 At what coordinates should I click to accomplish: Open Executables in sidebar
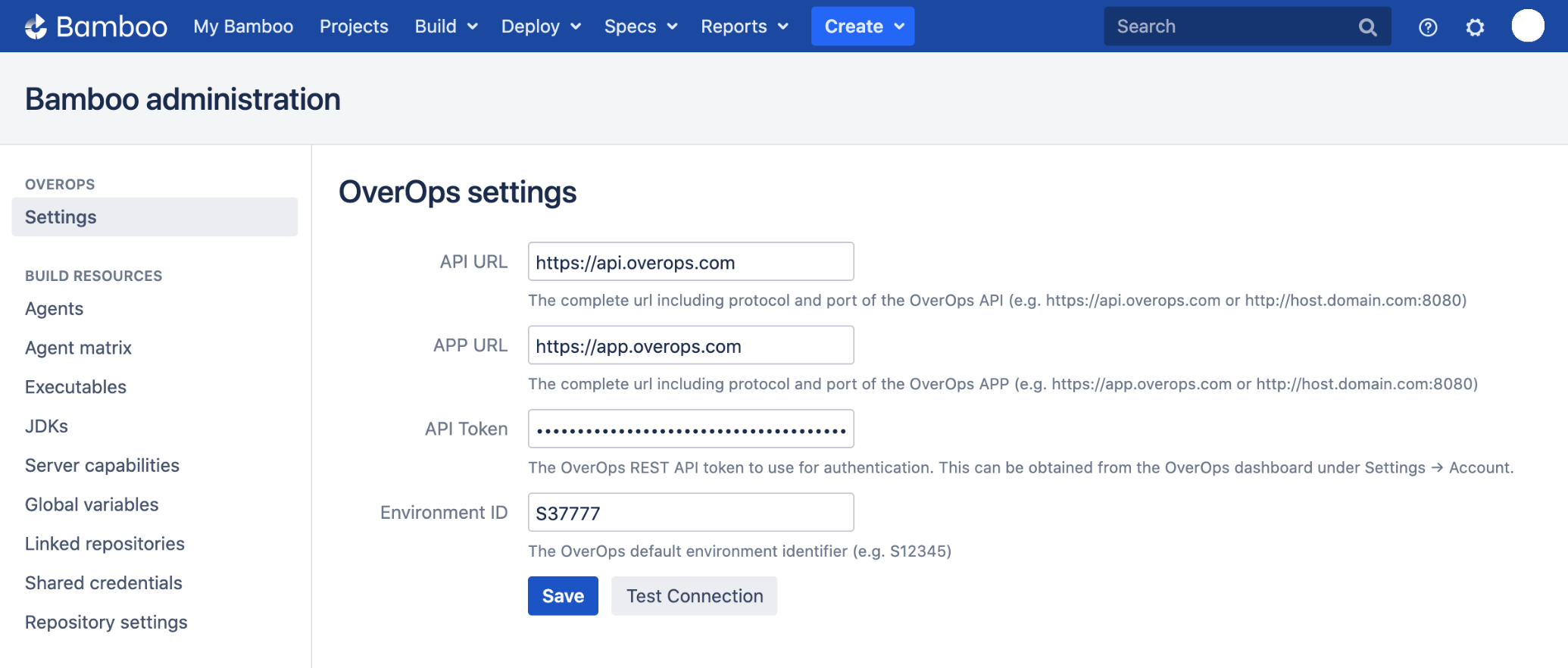(76, 387)
